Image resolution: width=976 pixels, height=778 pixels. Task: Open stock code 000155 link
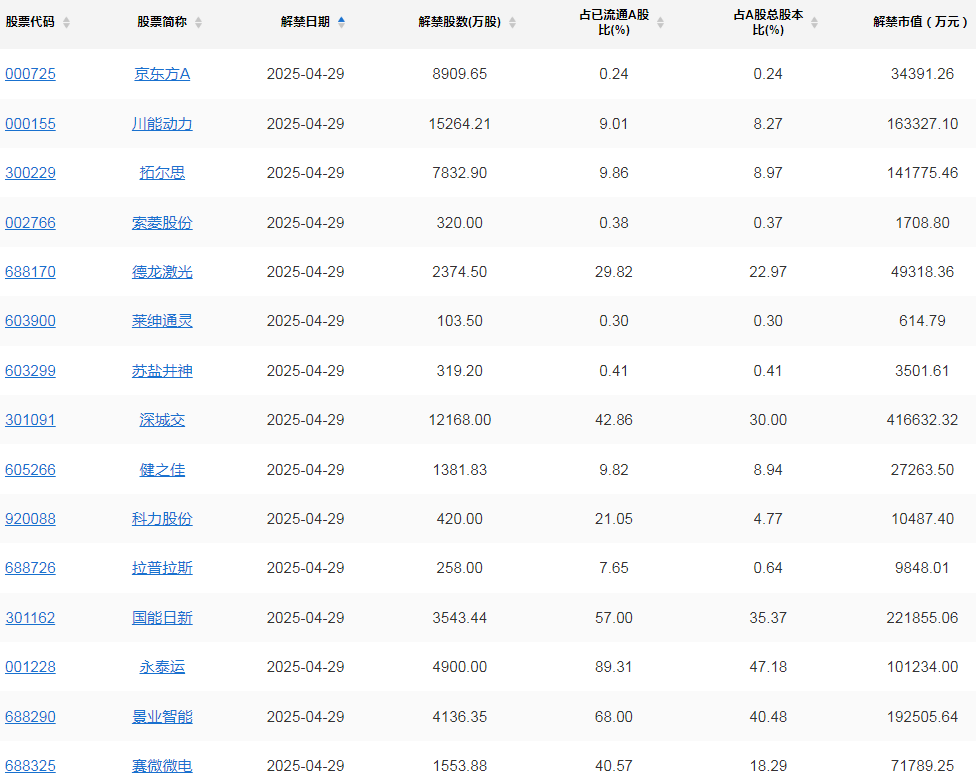[x=30, y=124]
